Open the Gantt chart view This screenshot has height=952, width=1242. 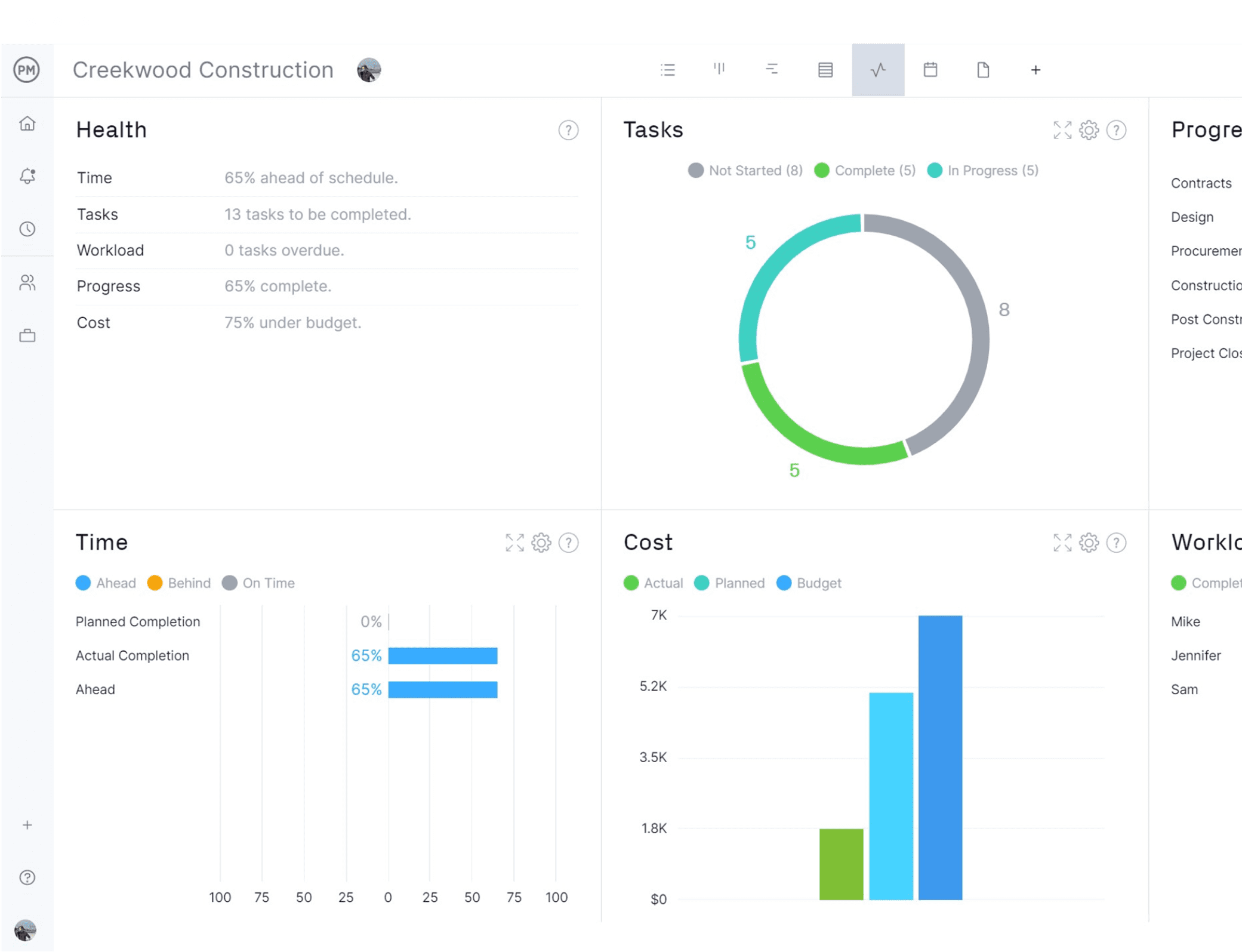pyautogui.click(x=771, y=70)
